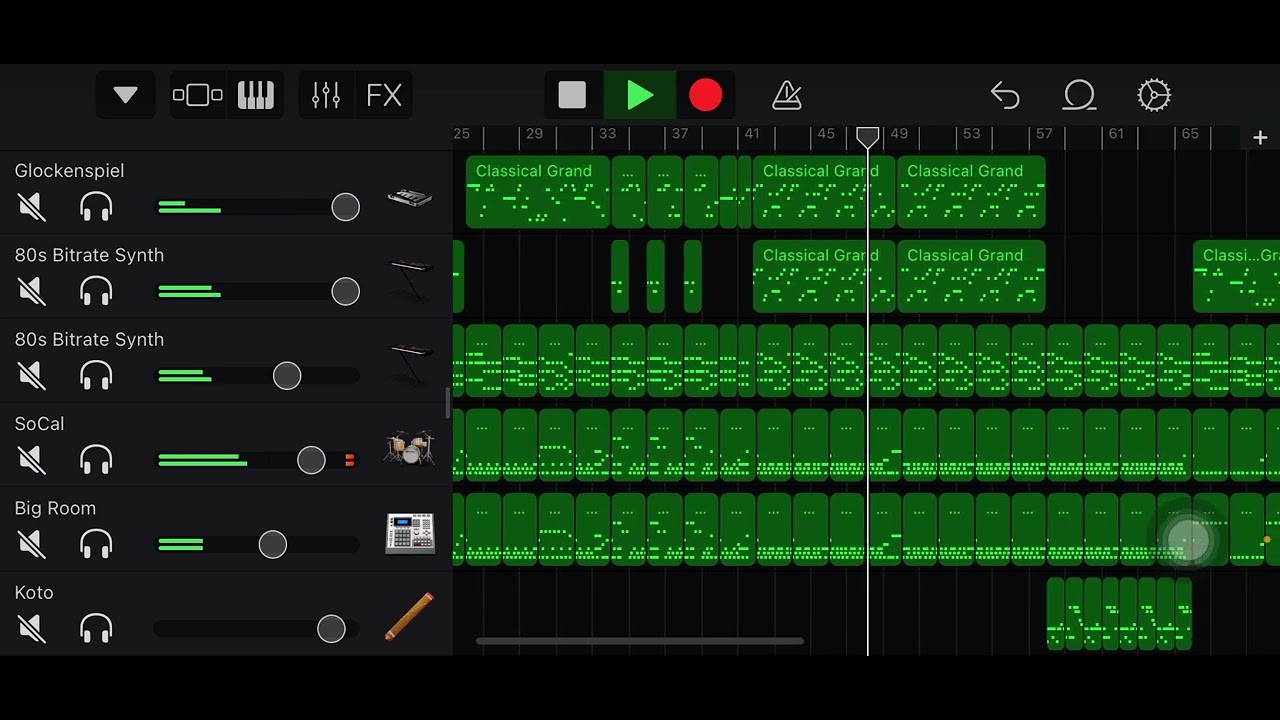This screenshot has width=1280, height=720.
Task: Open the keyboard instrument view
Action: (x=256, y=95)
